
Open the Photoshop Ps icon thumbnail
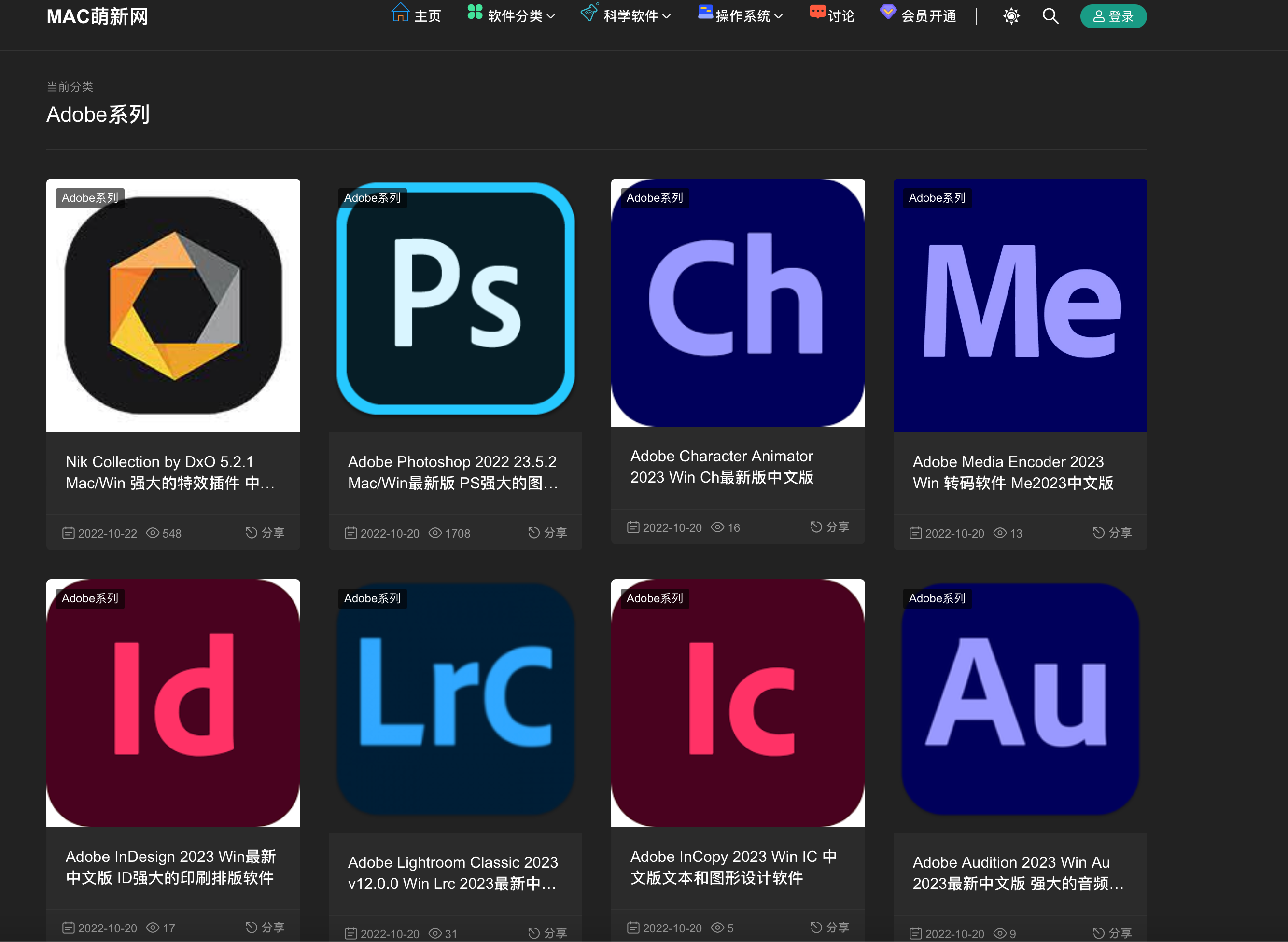(x=455, y=299)
